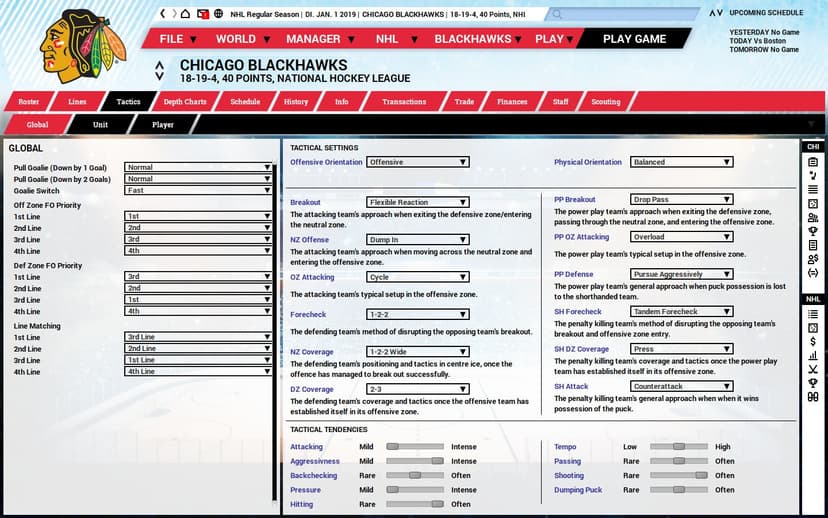Open CHI schedule calendar sidebar icon

[813, 204]
